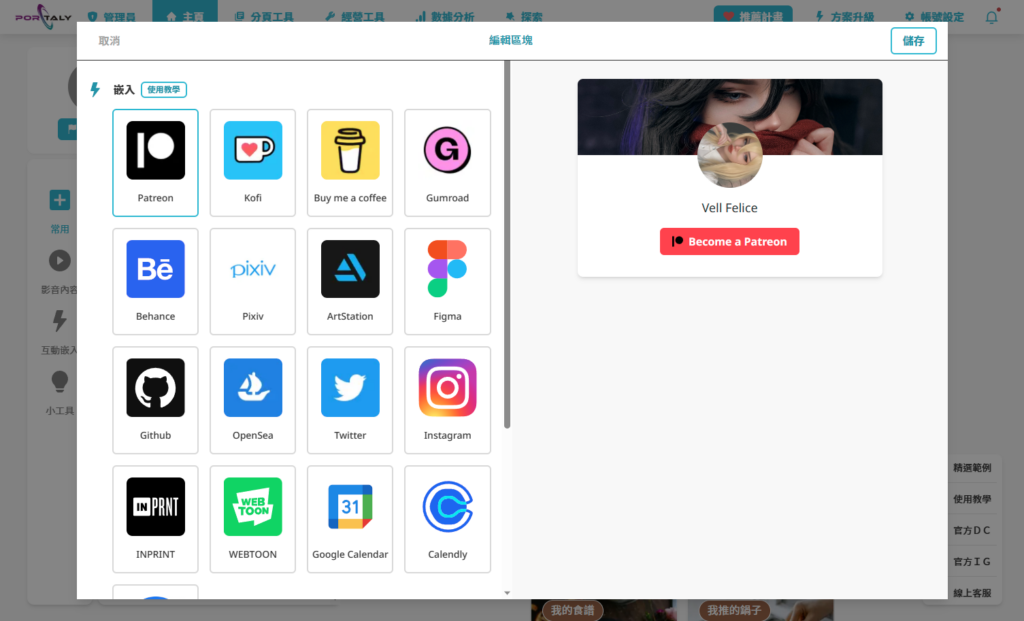The height and width of the screenshot is (621, 1024).
Task: Pick the Google Calendar embed option
Action: pyautogui.click(x=350, y=519)
